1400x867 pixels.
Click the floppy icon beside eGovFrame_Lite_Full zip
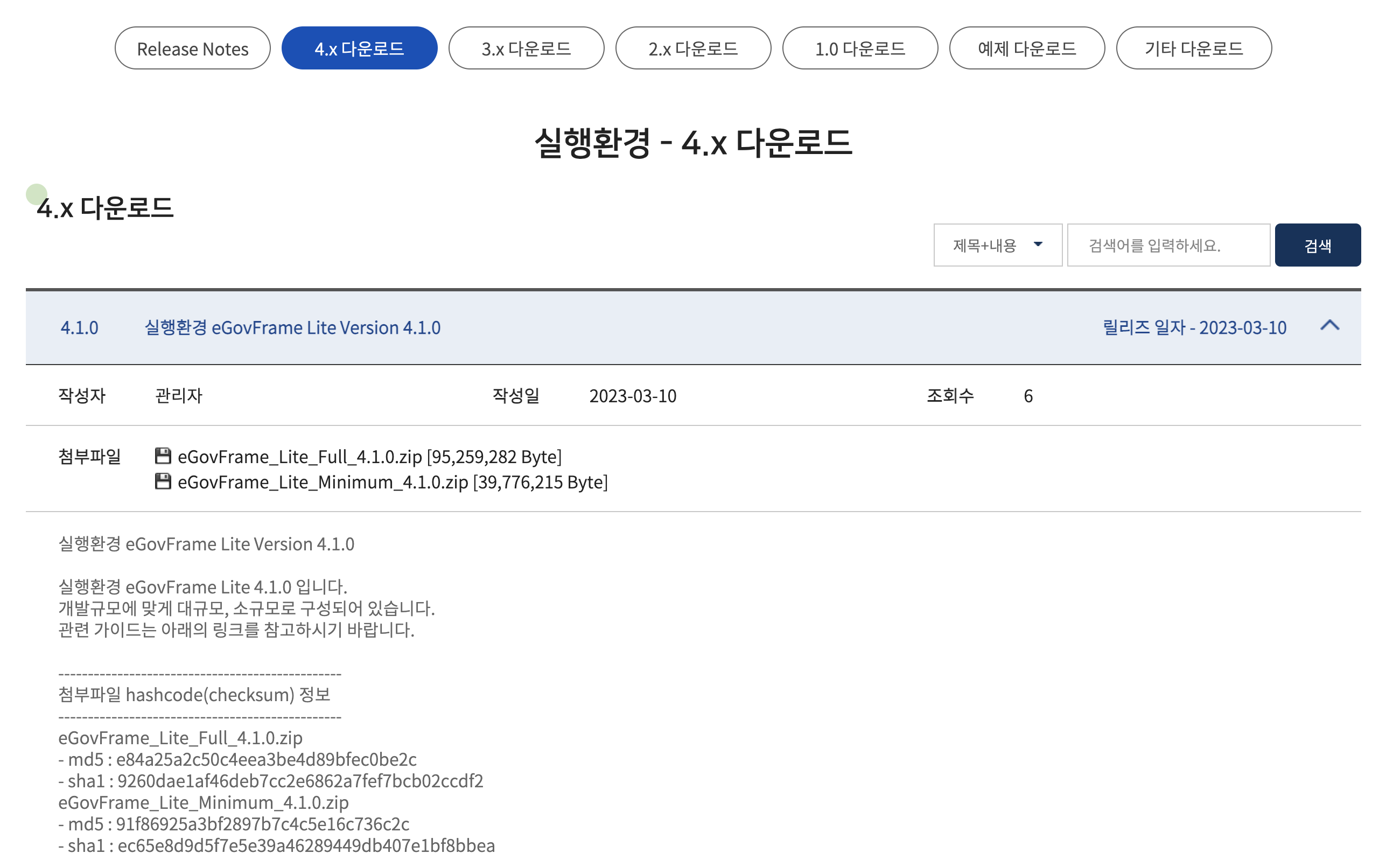point(163,456)
